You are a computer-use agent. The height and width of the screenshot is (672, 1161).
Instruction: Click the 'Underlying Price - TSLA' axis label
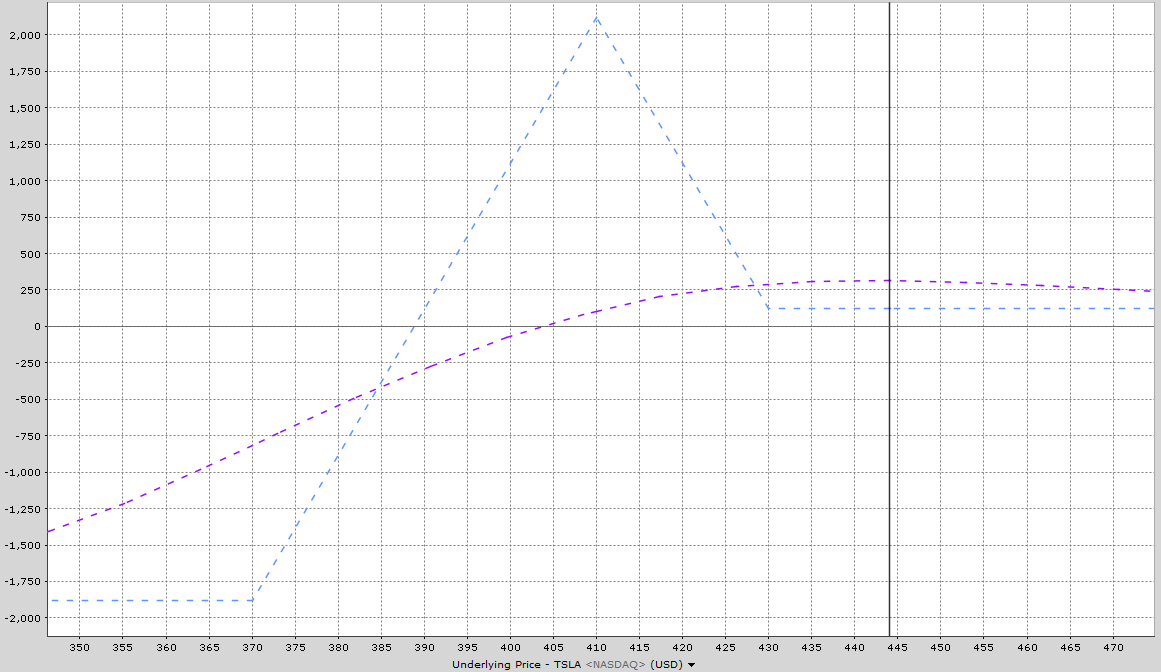517,664
